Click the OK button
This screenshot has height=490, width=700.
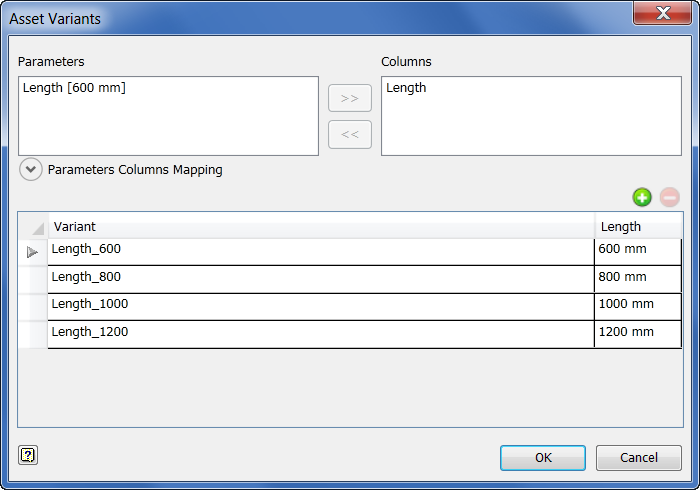(x=543, y=458)
